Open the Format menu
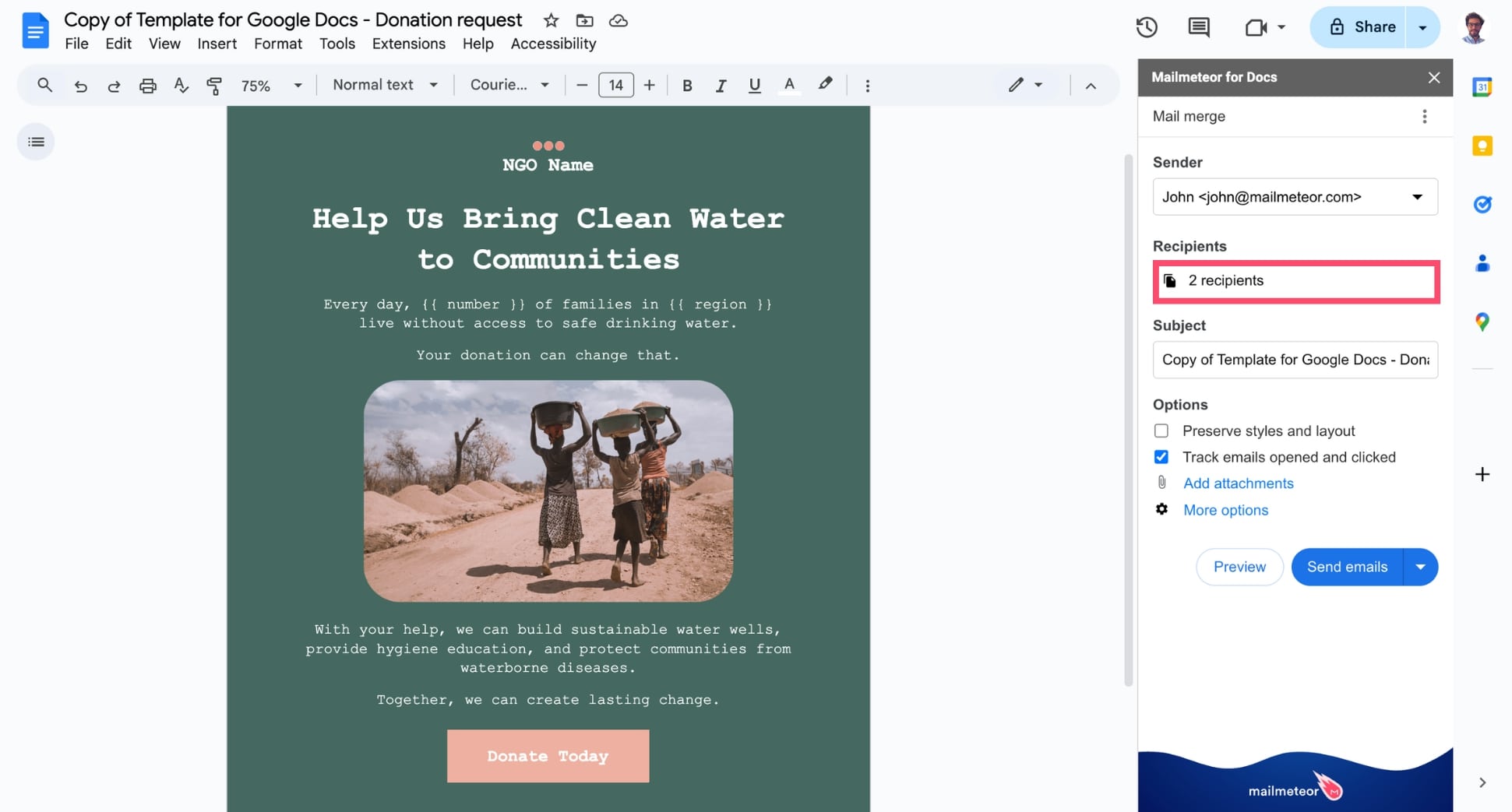1512x812 pixels. pyautogui.click(x=277, y=44)
